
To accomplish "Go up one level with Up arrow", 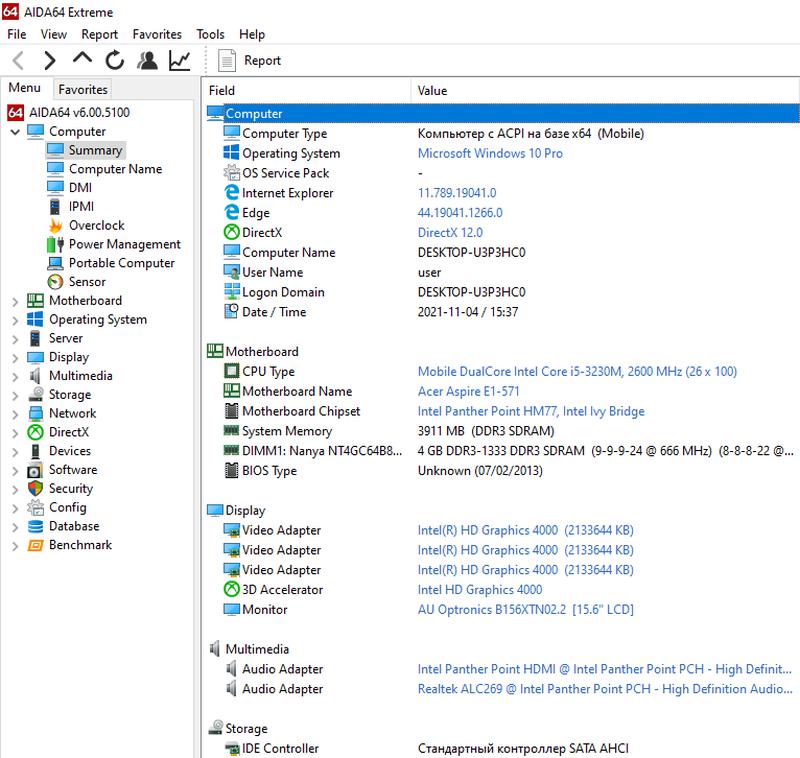I will tap(82, 61).
